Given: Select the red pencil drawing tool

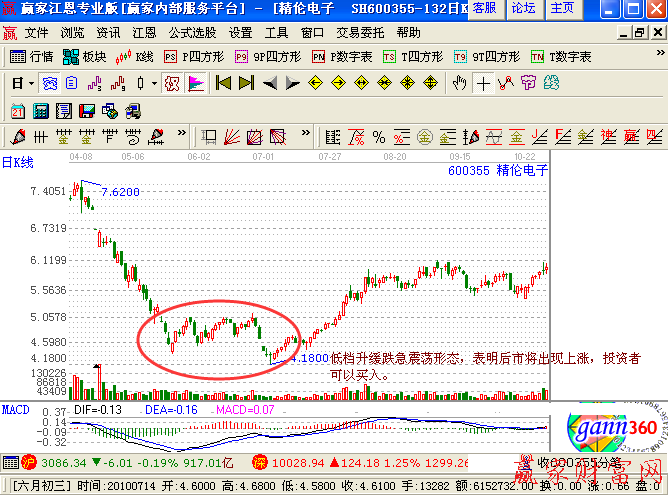Looking at the screenshot, I should (x=18, y=137).
